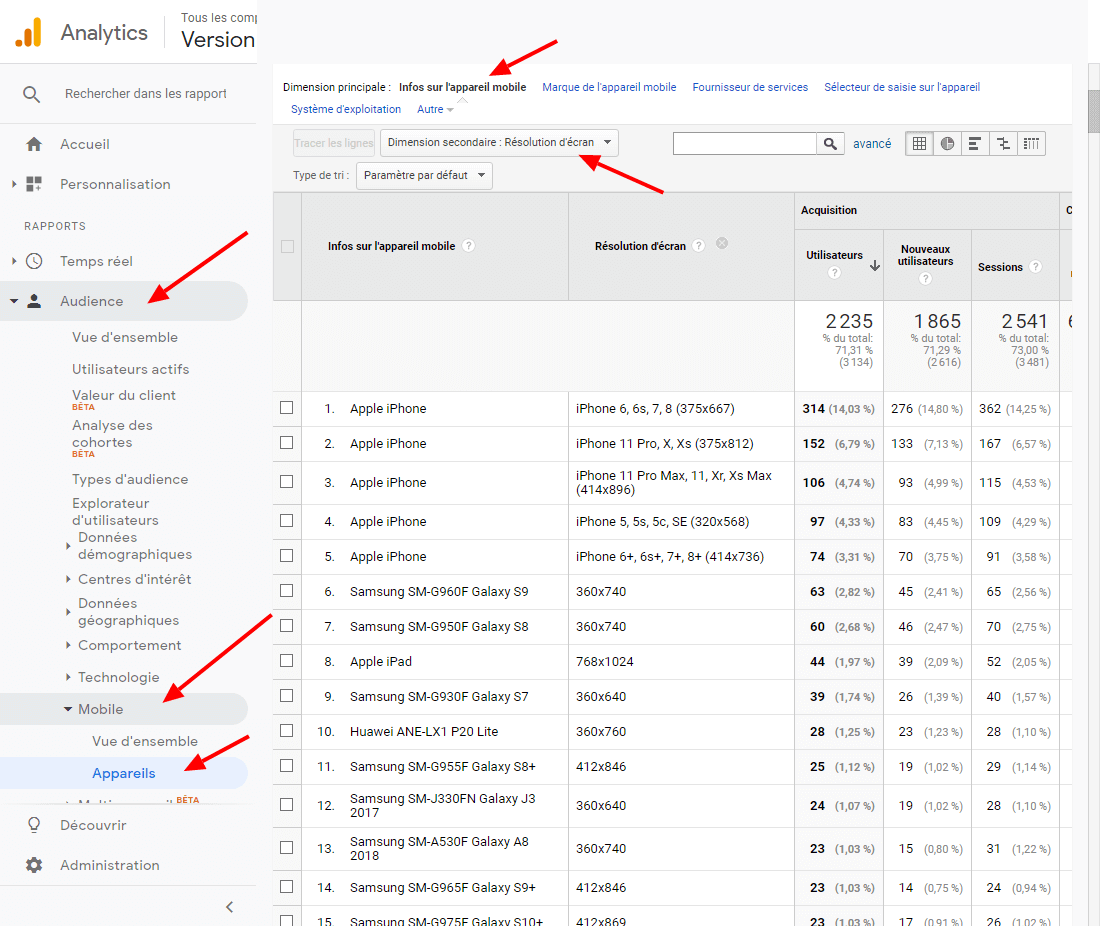
Task: Check row 4 iPhone 5, 5s, 5c, SE checkbox
Action: pos(287,521)
